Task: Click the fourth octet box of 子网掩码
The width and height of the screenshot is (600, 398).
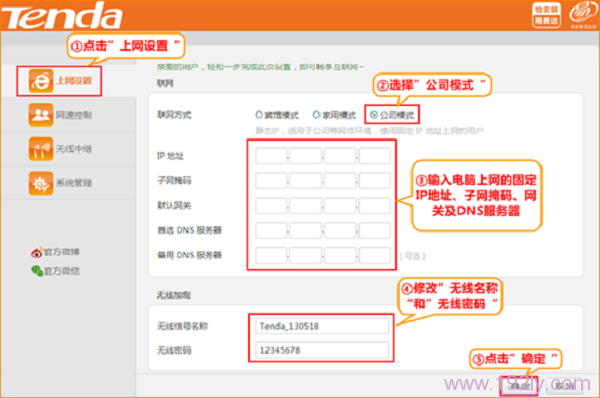Action: click(375, 180)
